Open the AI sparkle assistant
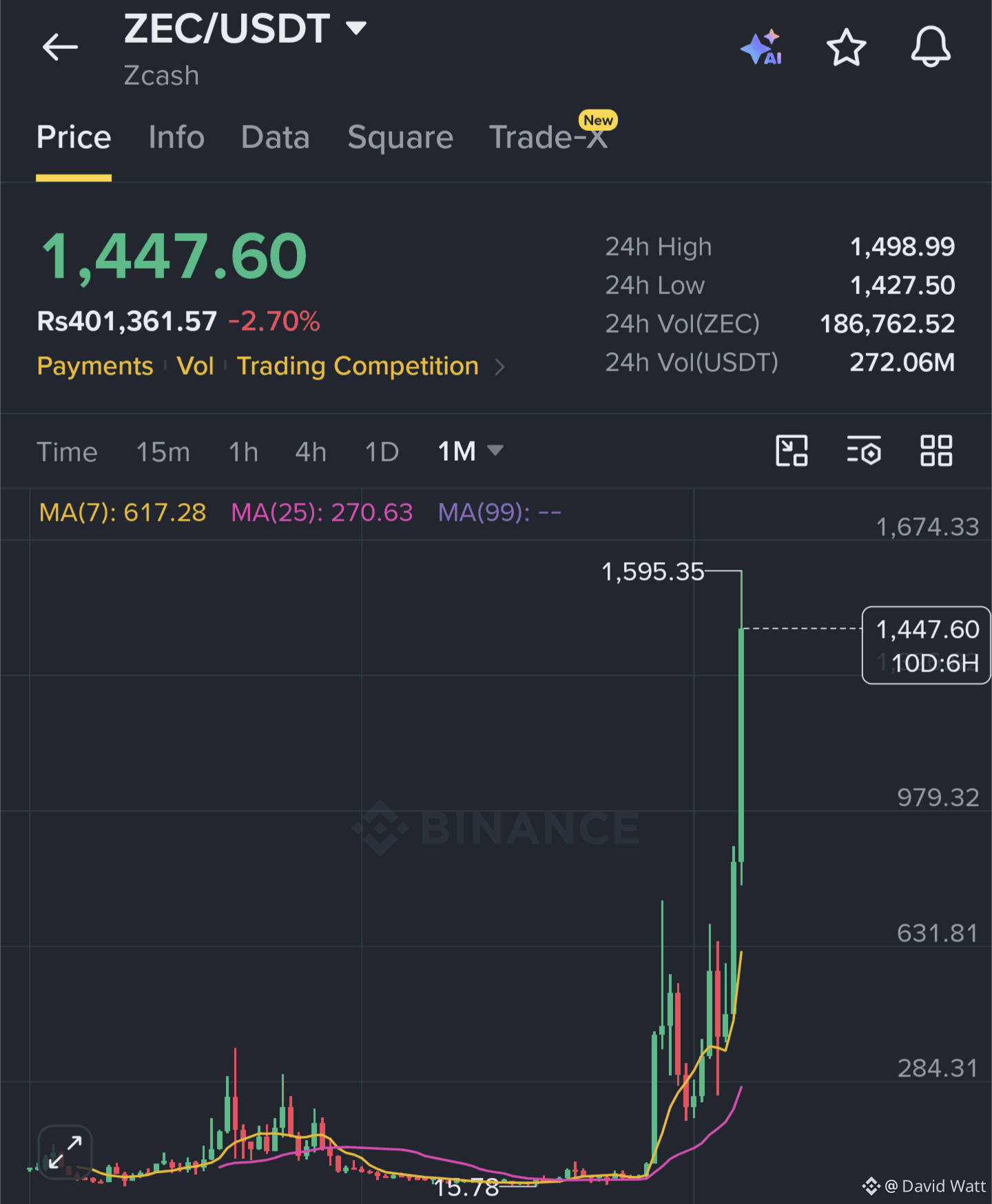This screenshot has height=1204, width=992. [761, 48]
